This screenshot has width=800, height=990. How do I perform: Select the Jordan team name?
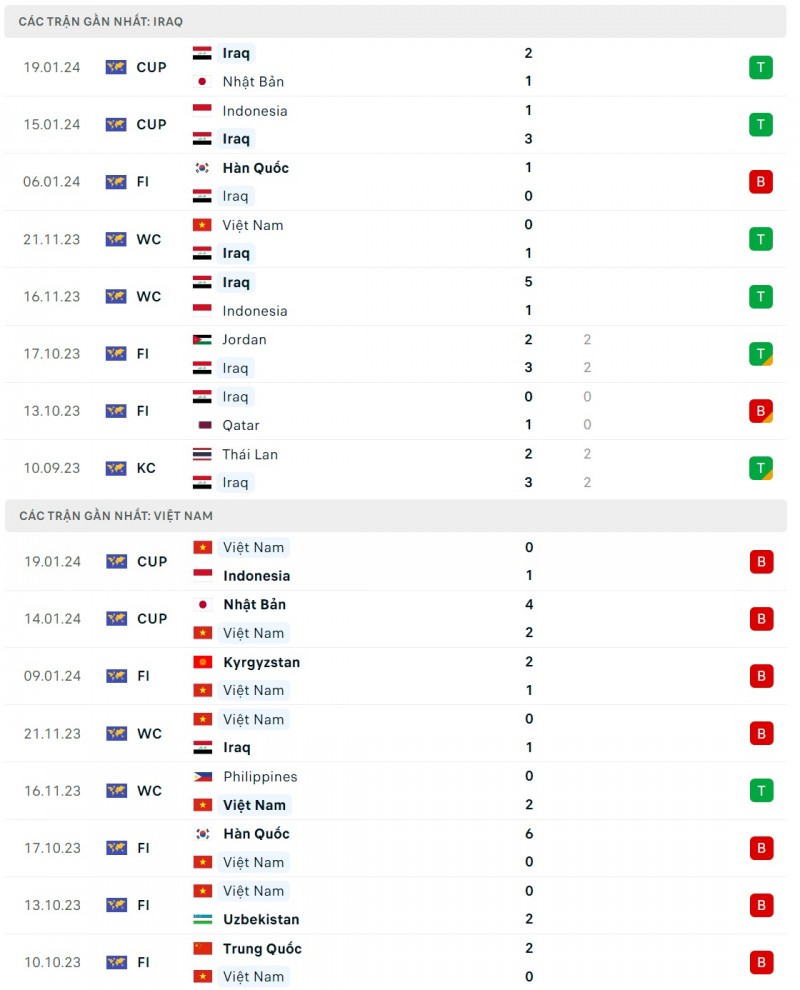[244, 340]
